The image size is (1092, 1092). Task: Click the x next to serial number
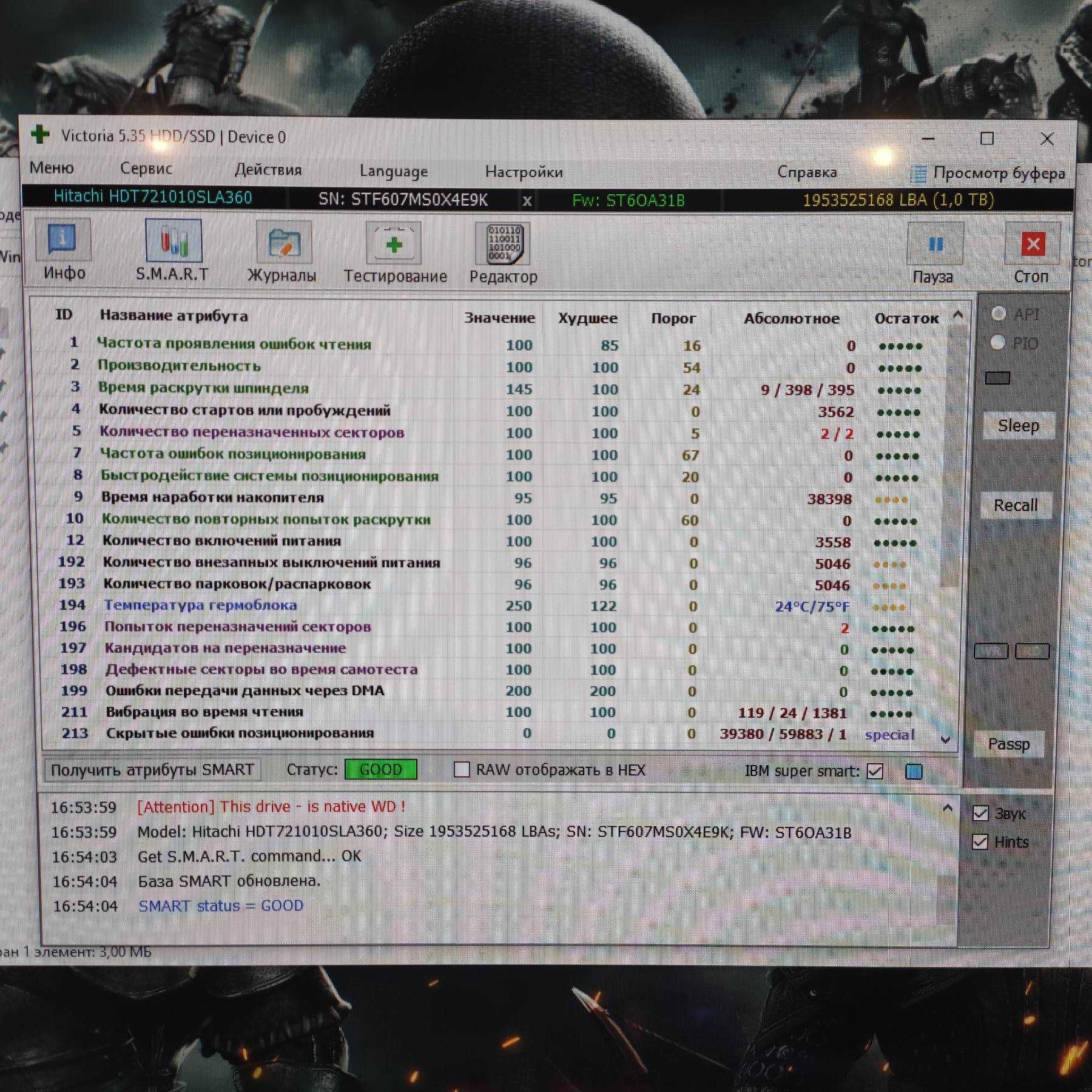[x=527, y=201]
